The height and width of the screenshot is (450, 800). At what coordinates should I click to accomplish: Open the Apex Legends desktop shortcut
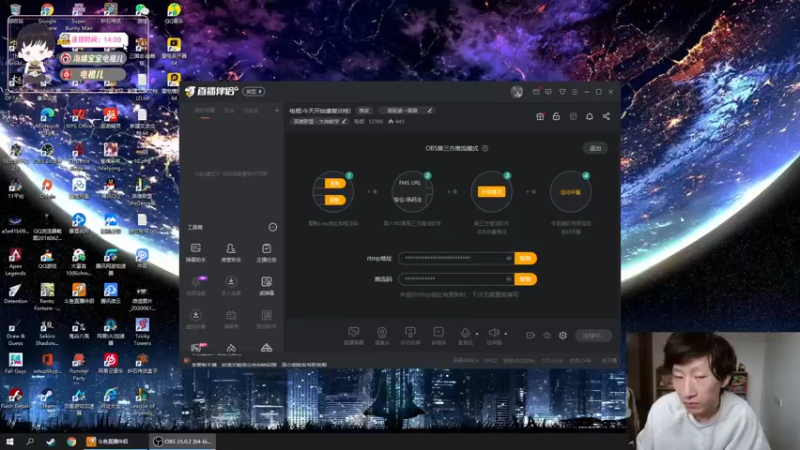pos(15,262)
